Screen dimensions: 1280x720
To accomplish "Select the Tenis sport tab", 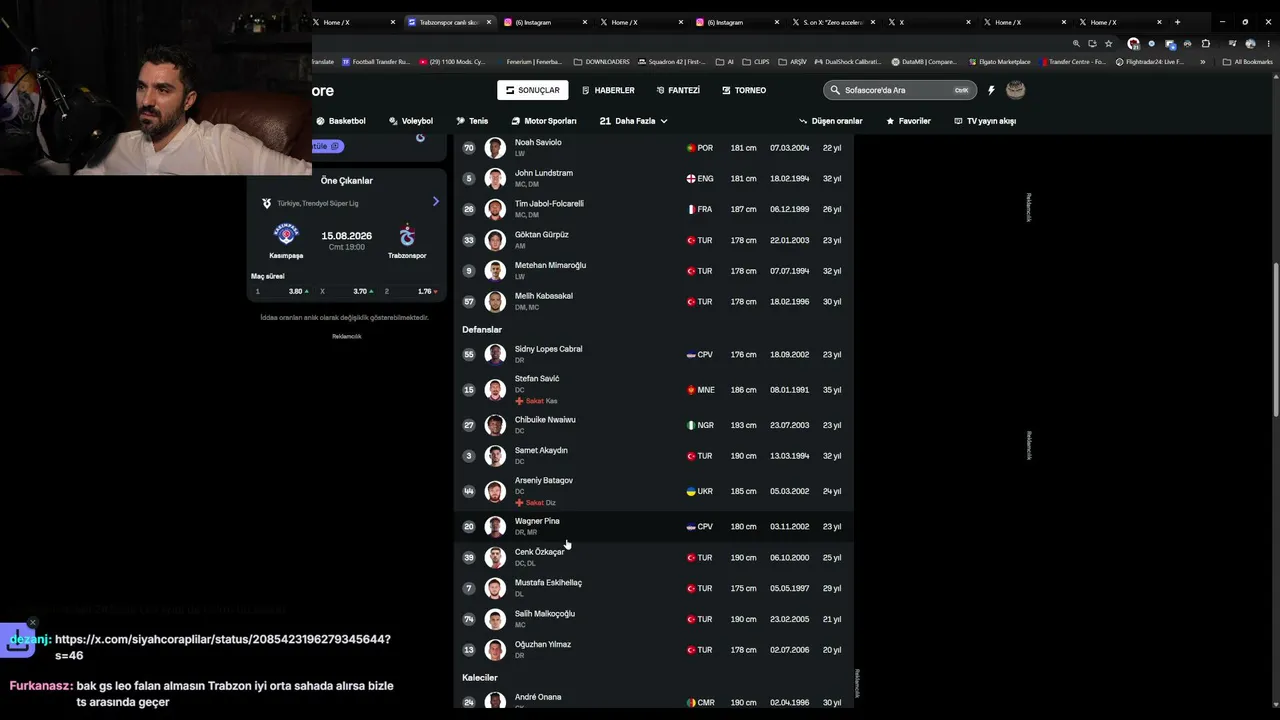I will click(472, 121).
